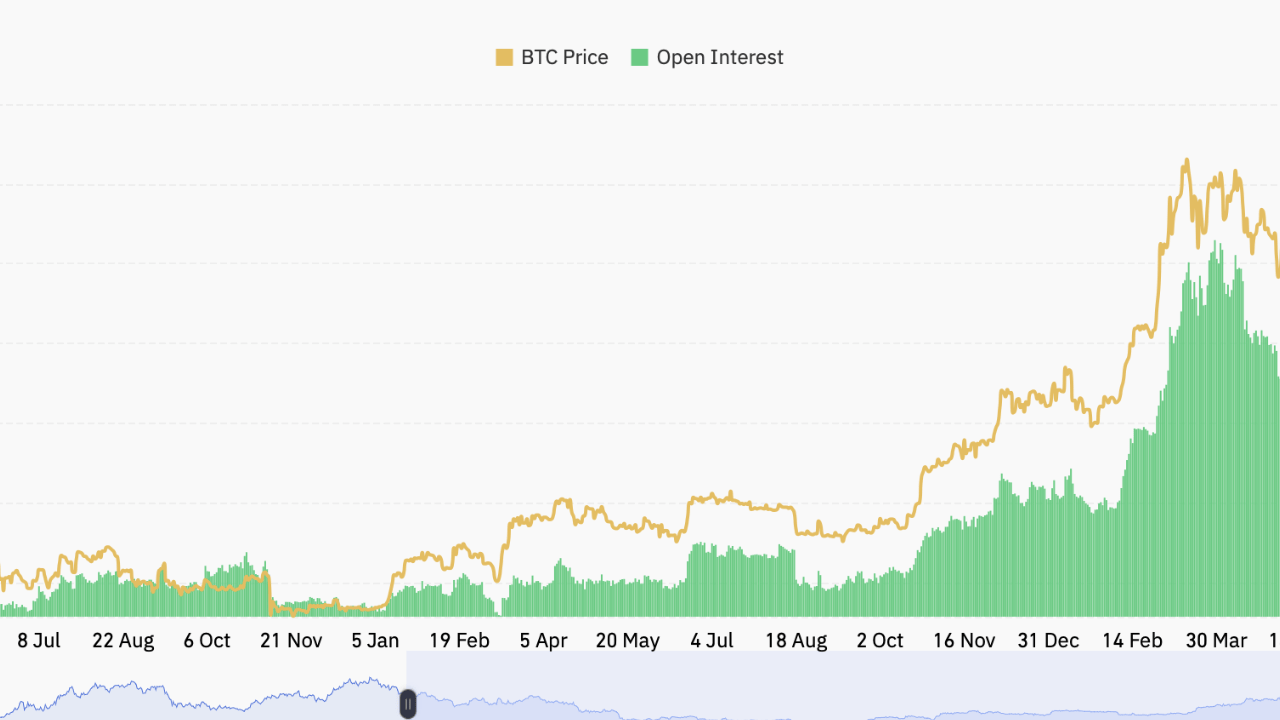Click the '19 Feb' axis label
This screenshot has width=1280, height=720.
click(459, 641)
